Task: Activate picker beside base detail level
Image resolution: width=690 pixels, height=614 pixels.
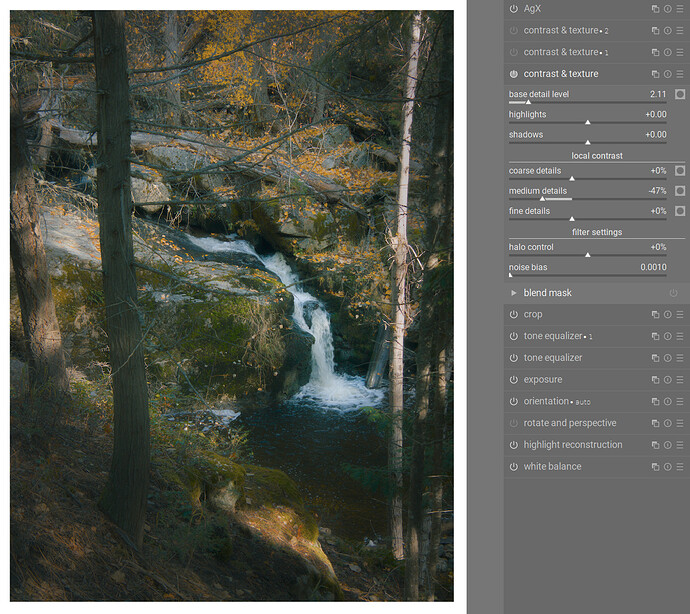Action: point(680,94)
